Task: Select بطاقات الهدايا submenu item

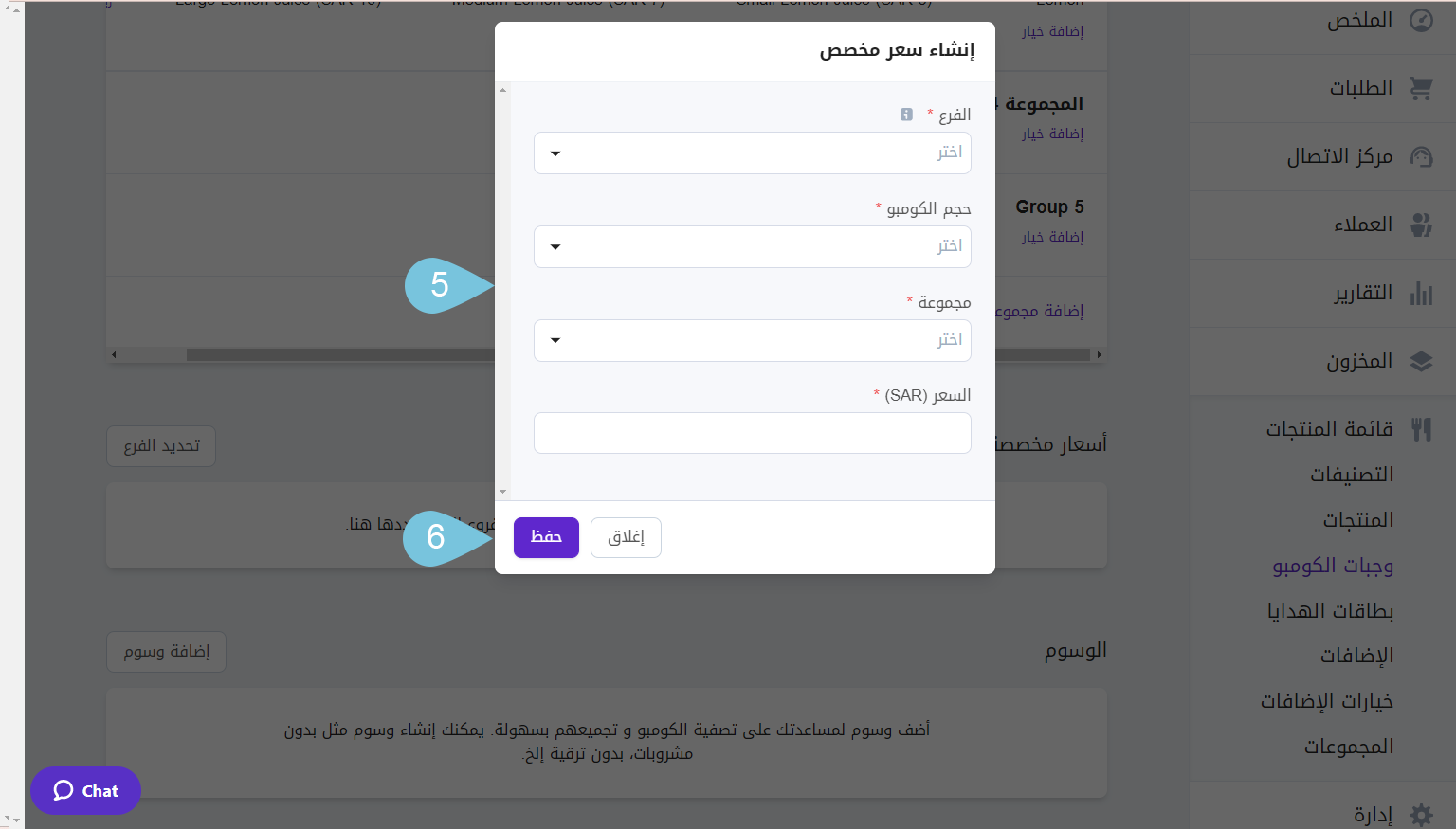Action: coord(1331,611)
